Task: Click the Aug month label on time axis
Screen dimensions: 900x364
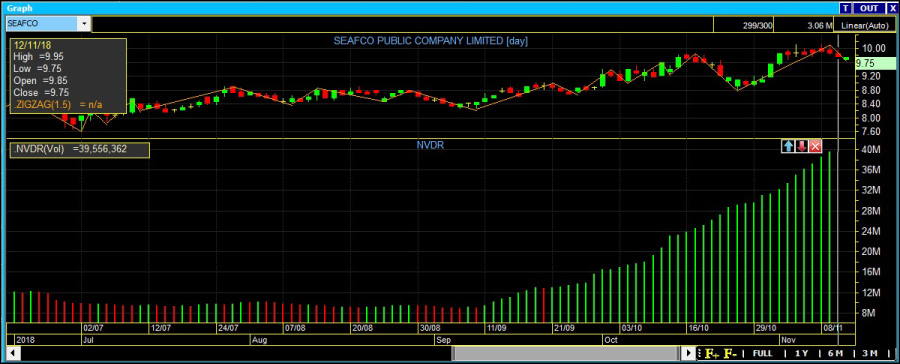Action: point(259,339)
